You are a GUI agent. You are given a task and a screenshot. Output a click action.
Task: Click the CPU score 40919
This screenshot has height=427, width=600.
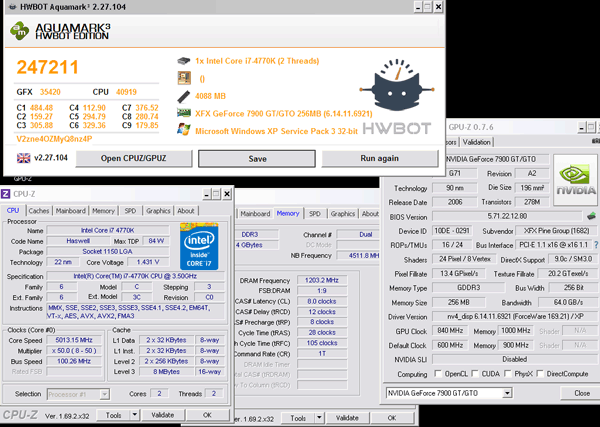point(126,92)
